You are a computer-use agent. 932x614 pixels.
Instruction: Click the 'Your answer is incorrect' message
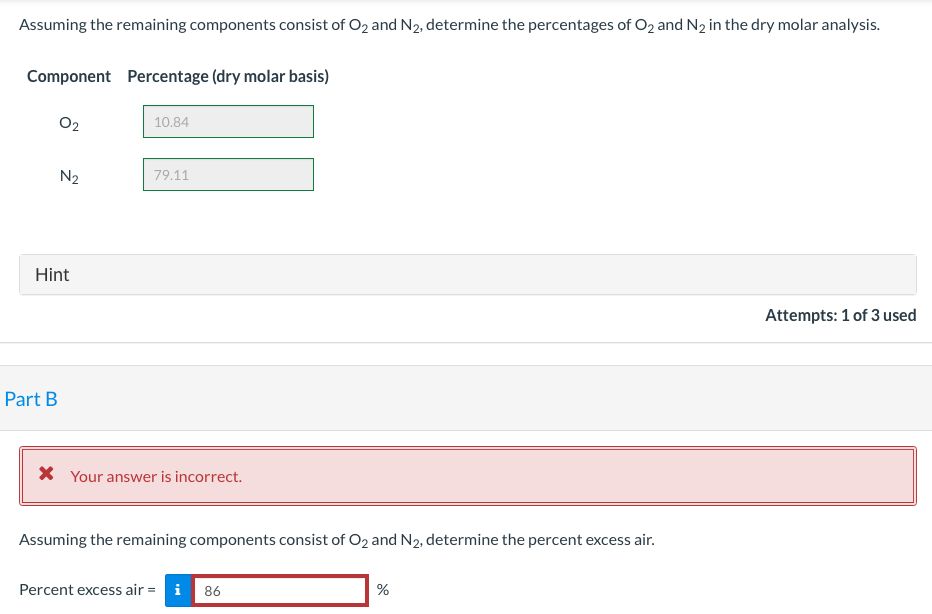pos(156,476)
